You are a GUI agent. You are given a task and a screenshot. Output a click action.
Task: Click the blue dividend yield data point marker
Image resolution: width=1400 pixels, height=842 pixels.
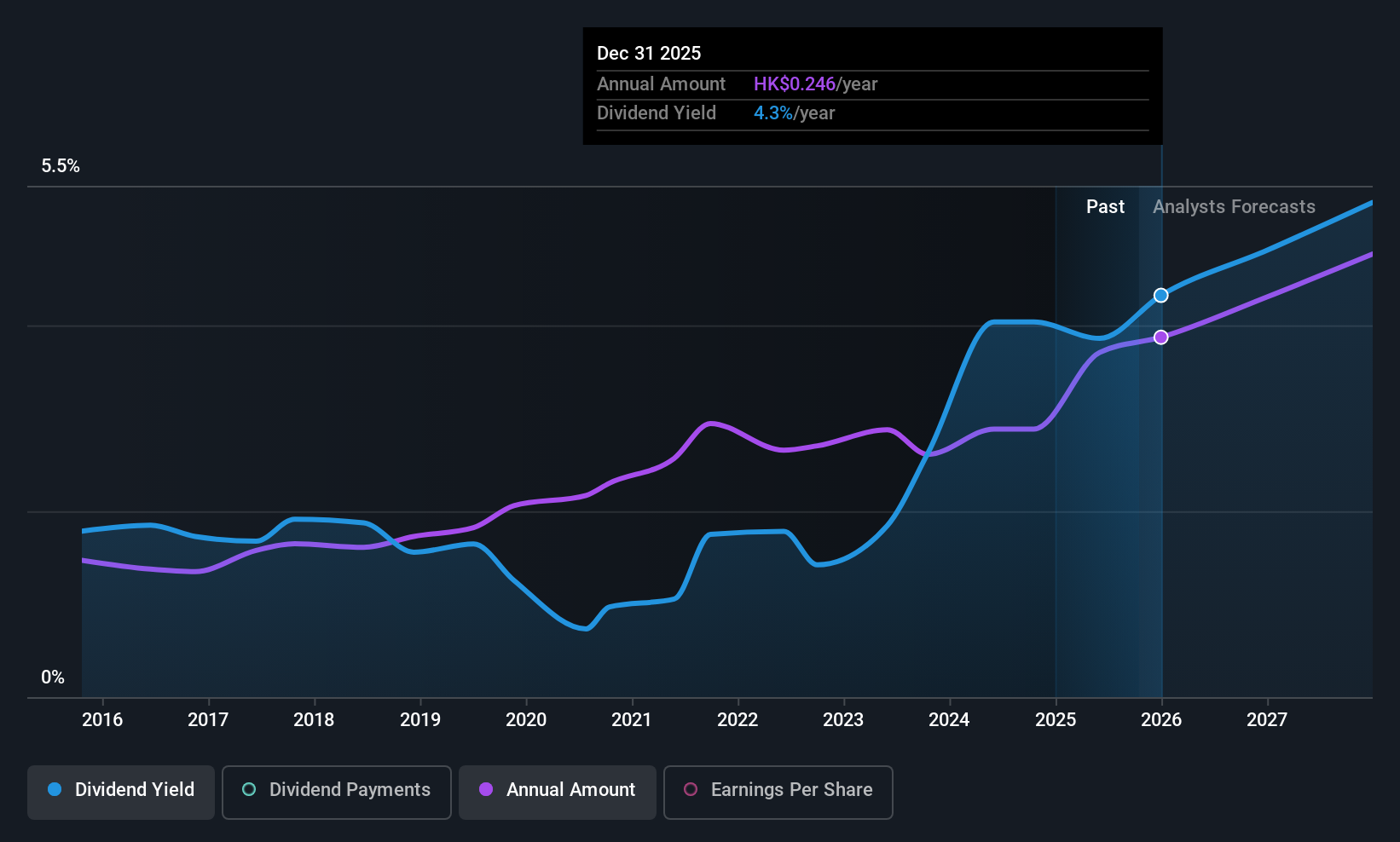click(x=1160, y=296)
